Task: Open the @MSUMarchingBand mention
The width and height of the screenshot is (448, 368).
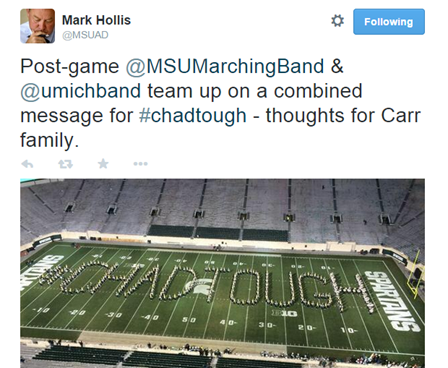Action: coord(225,66)
